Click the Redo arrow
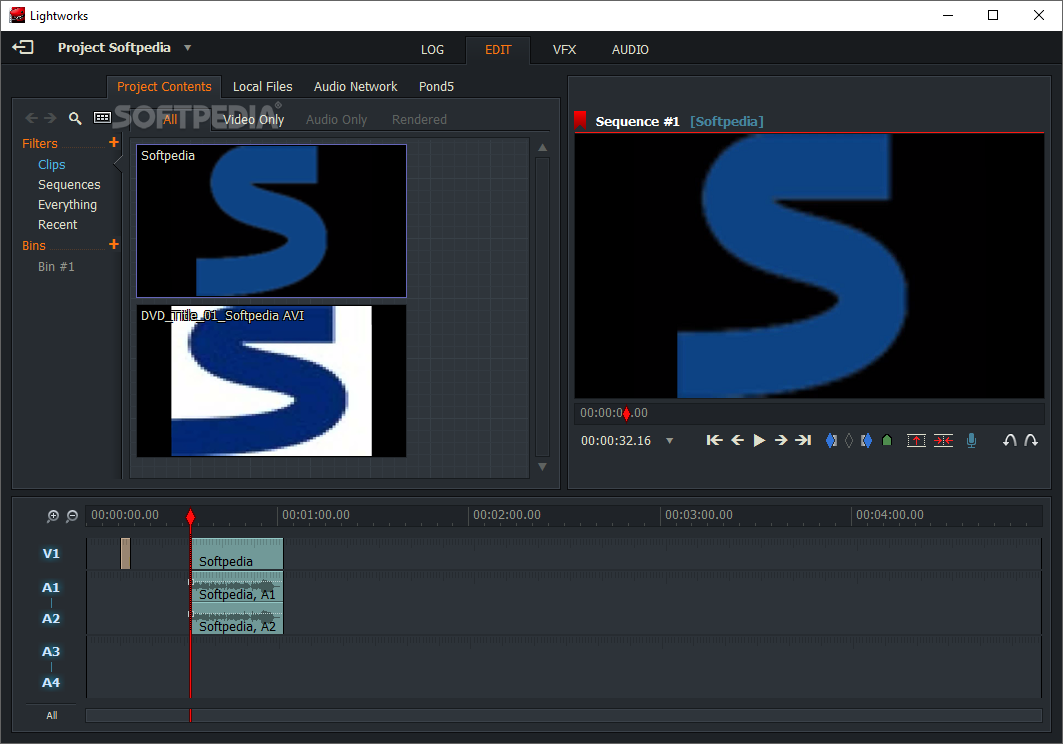Screen dimensions: 1063x744 [x=1031, y=440]
